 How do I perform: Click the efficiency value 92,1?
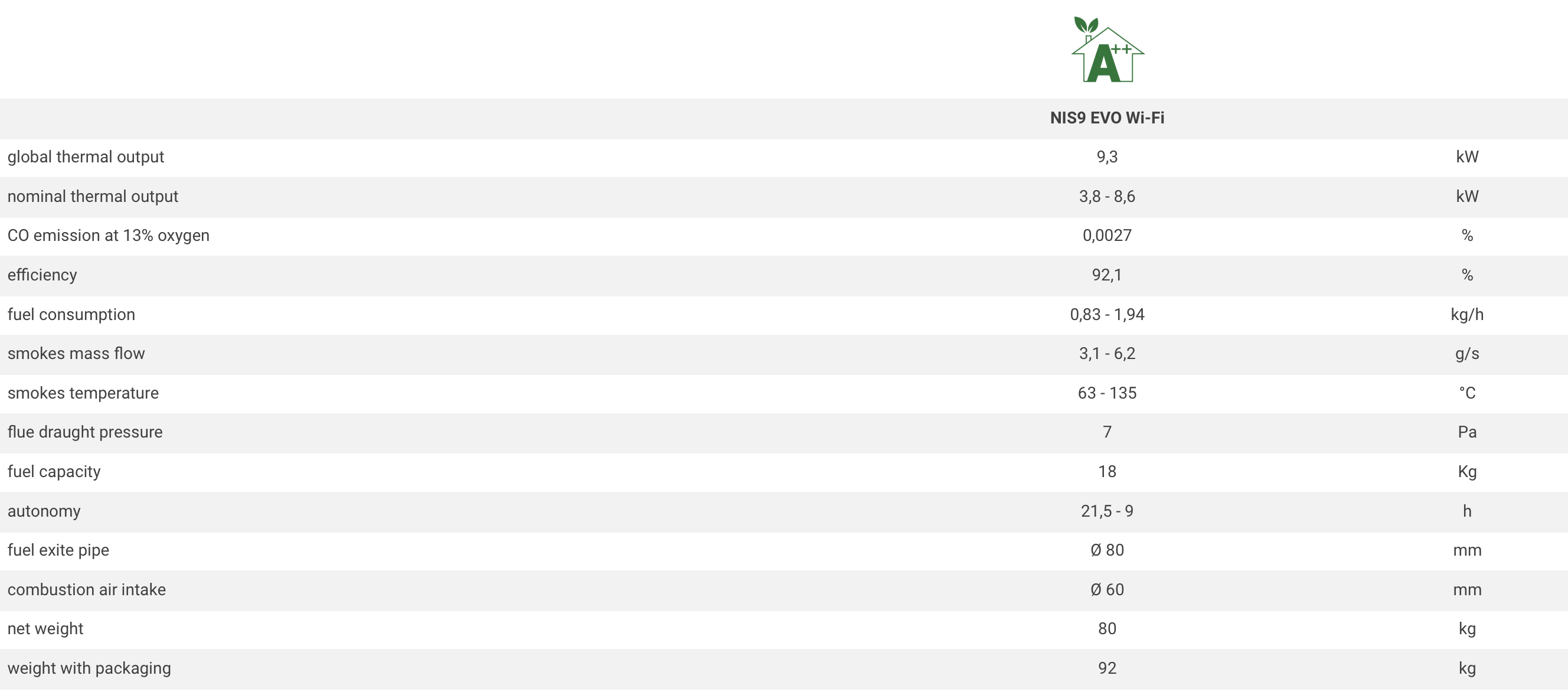(x=1106, y=275)
